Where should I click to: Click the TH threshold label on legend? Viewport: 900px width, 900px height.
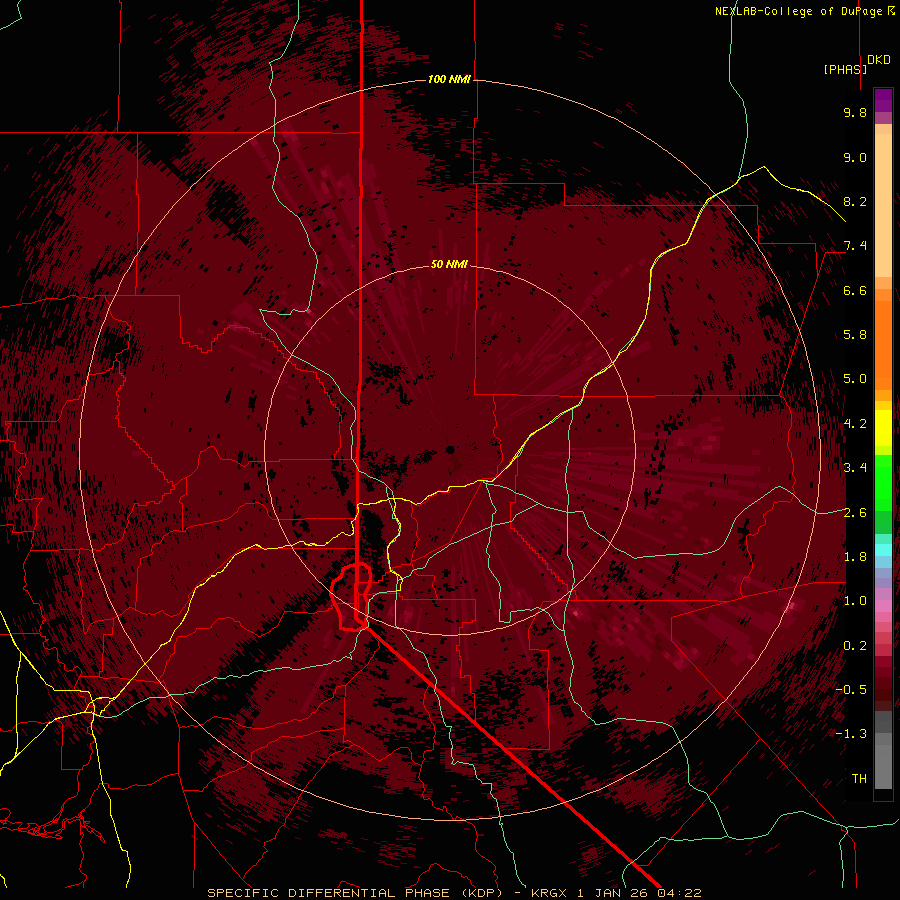859,779
